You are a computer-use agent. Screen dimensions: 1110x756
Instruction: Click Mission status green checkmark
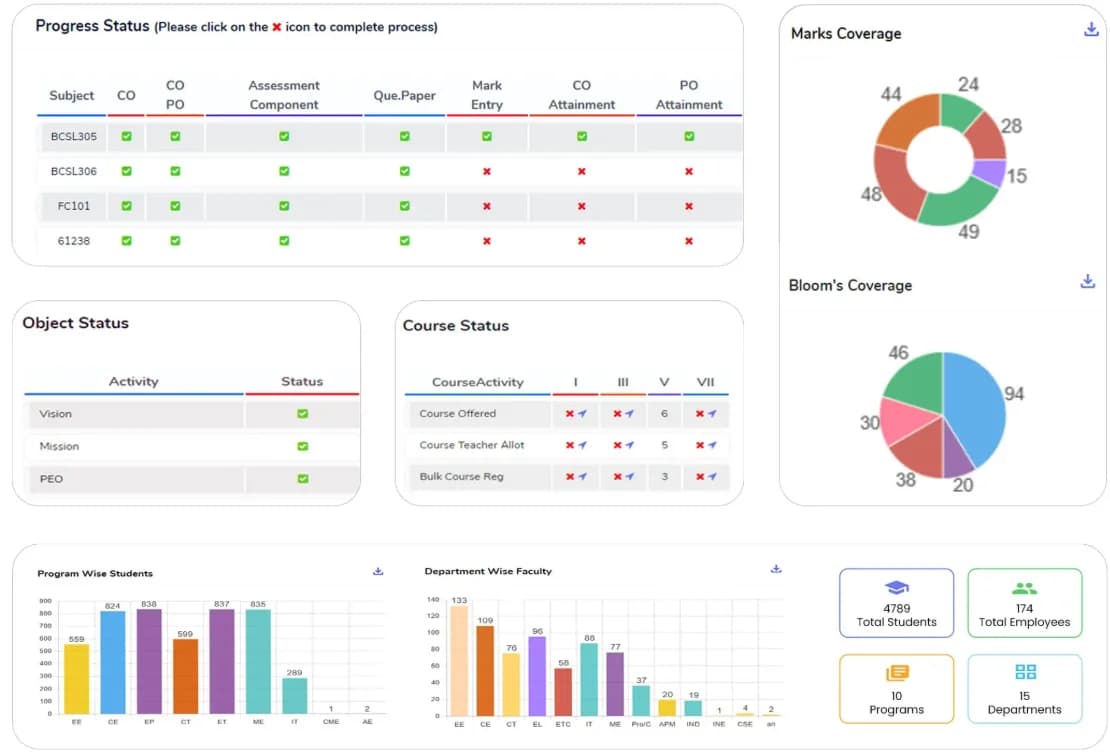302,446
